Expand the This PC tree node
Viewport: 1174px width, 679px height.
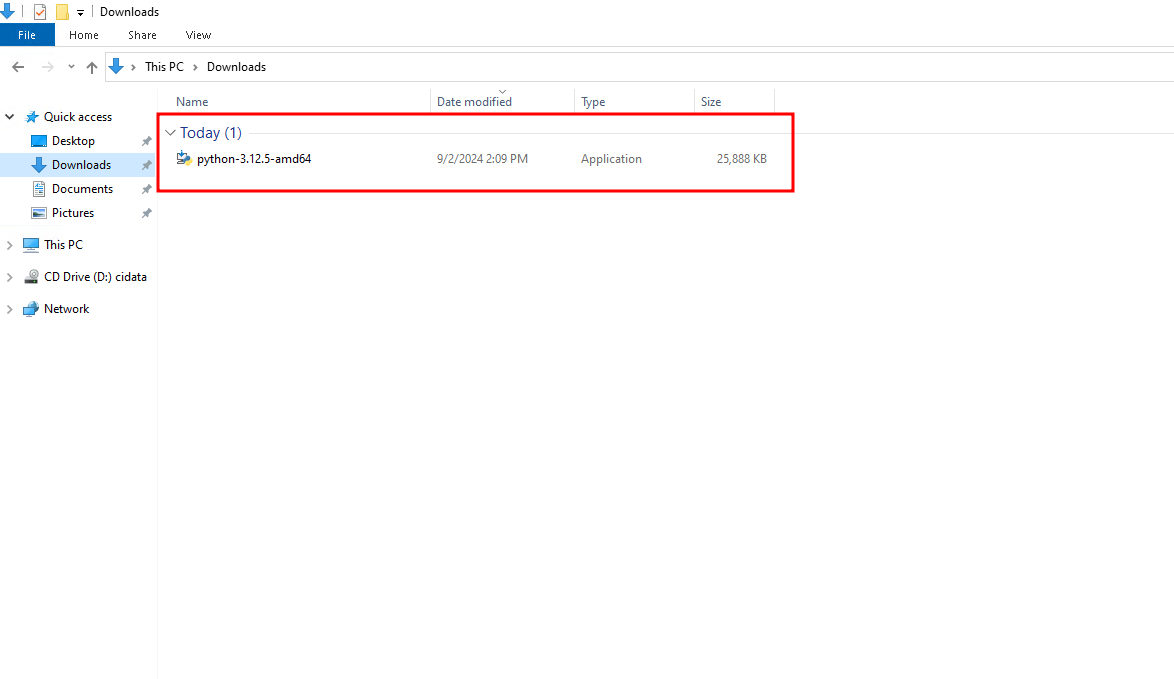9,244
